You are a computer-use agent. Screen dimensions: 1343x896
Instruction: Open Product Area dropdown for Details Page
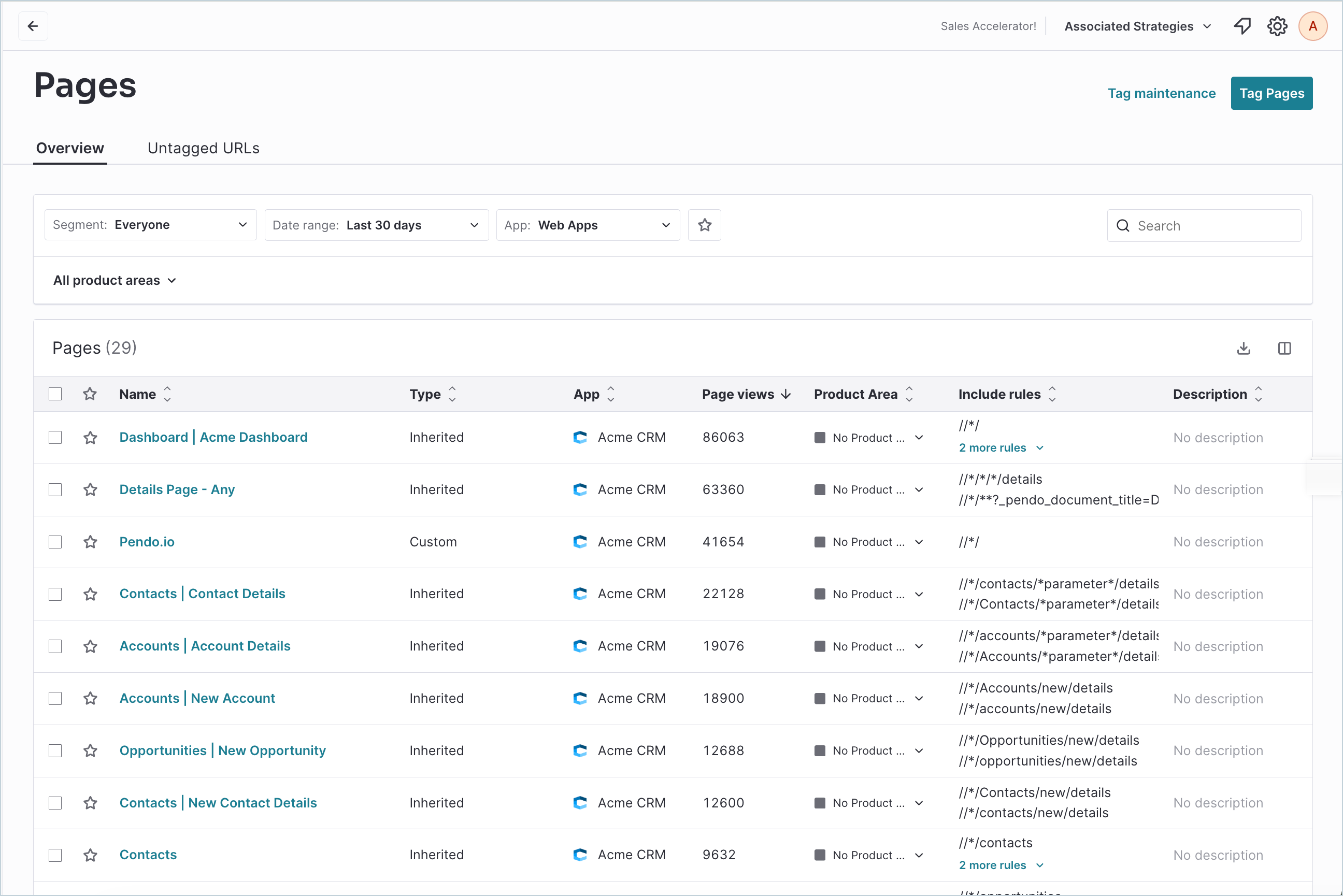869,490
